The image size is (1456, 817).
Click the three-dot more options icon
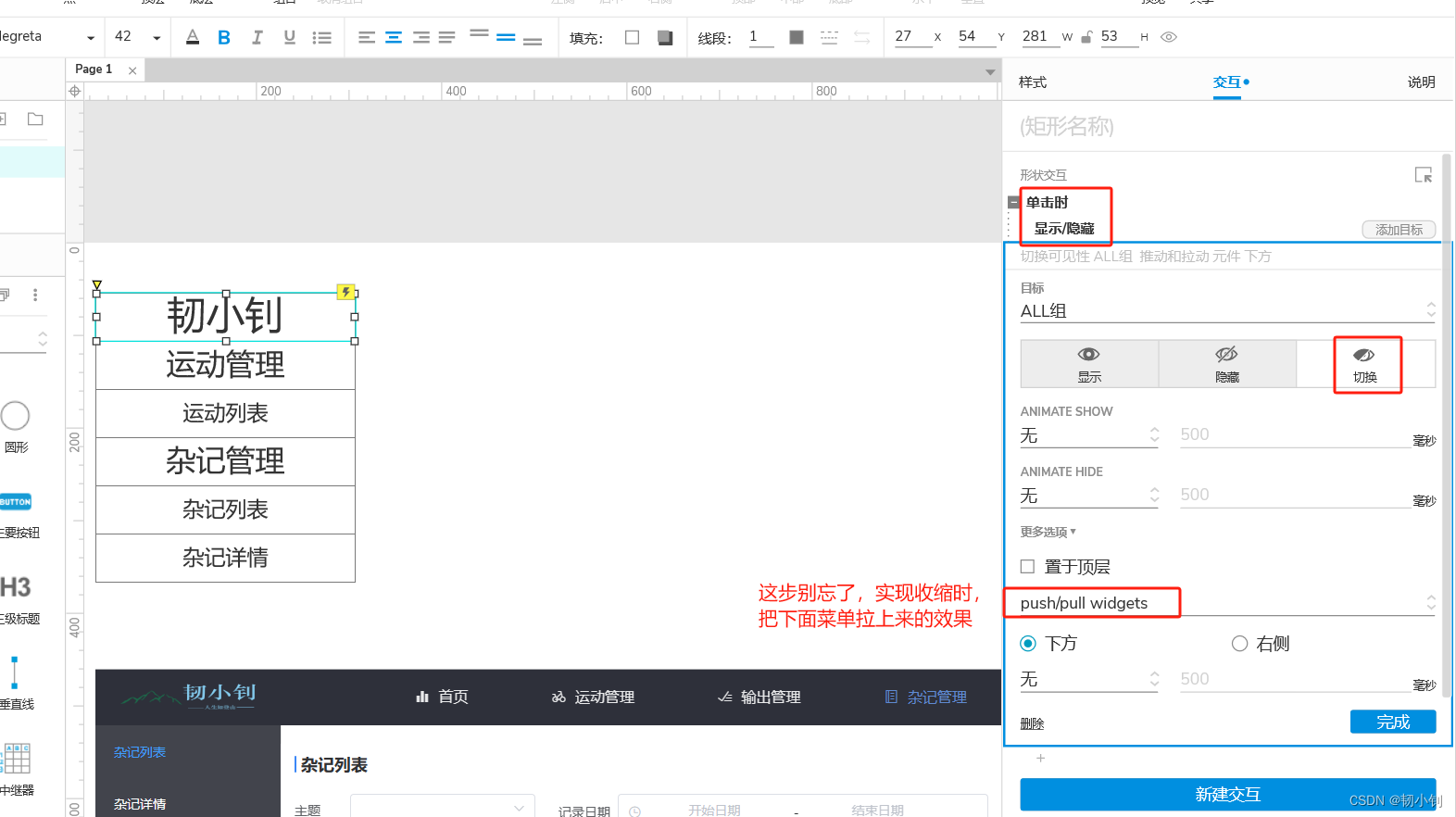[x=35, y=295]
